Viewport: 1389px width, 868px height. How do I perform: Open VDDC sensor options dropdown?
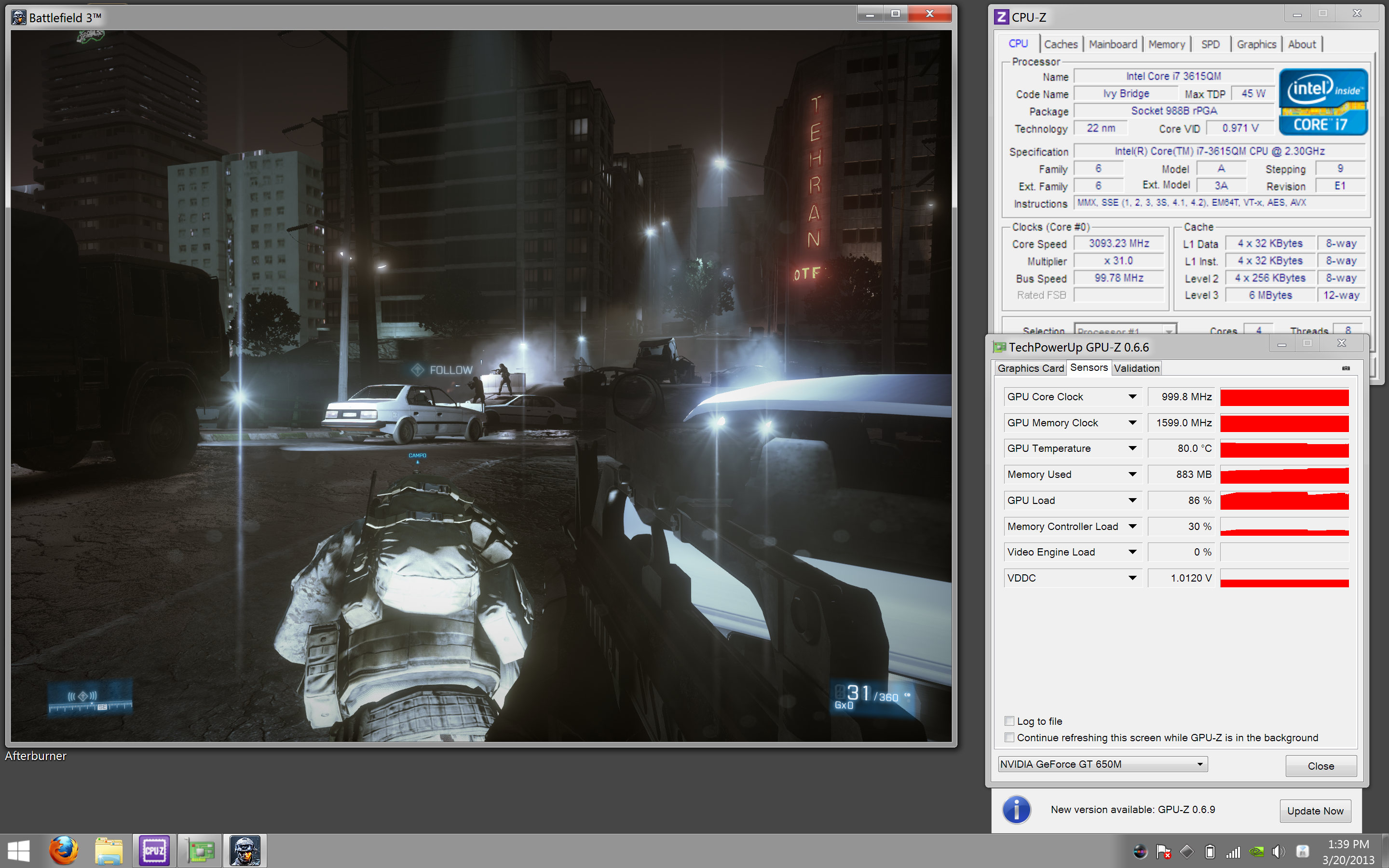[1132, 578]
